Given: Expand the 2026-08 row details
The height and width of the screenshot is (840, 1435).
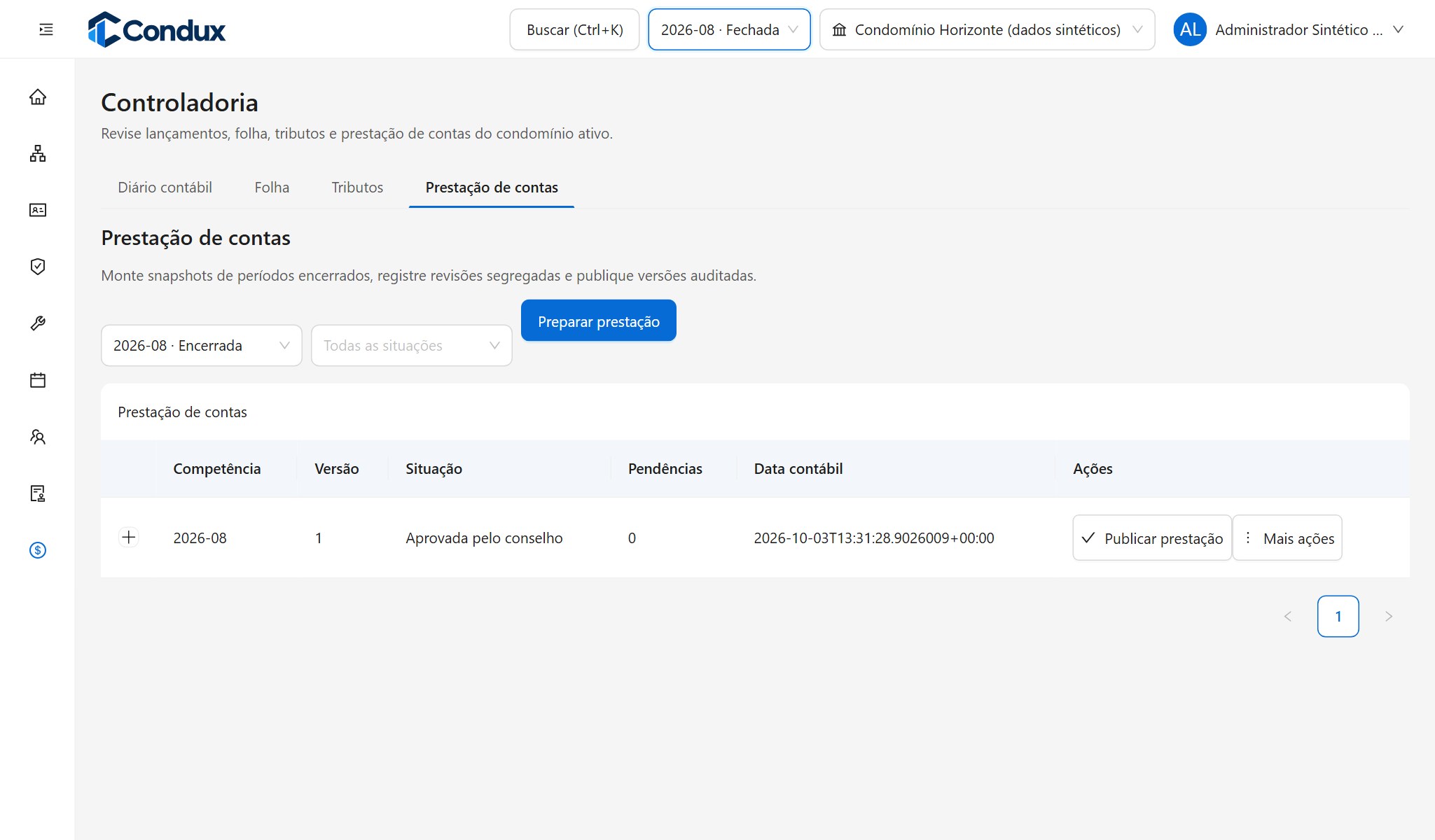Looking at the screenshot, I should (129, 537).
